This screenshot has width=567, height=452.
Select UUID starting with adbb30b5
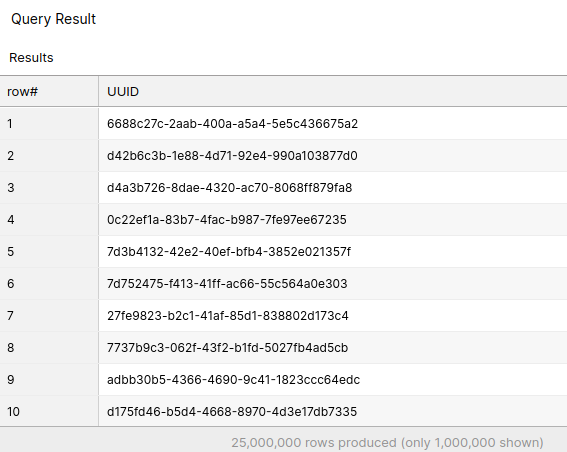(234, 380)
